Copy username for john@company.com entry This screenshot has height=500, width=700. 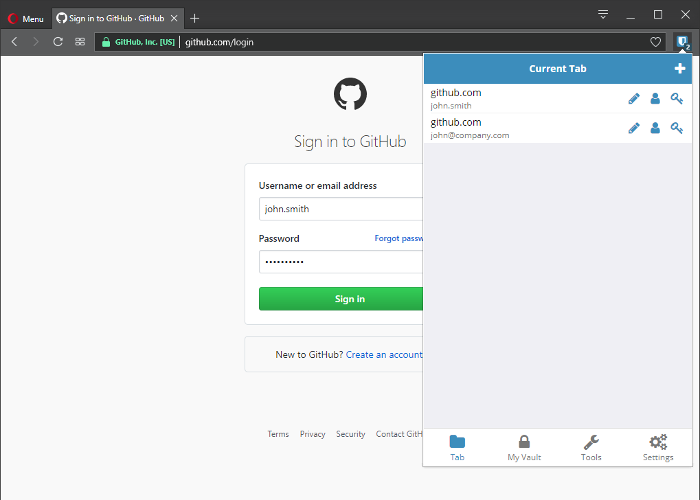pyautogui.click(x=655, y=128)
